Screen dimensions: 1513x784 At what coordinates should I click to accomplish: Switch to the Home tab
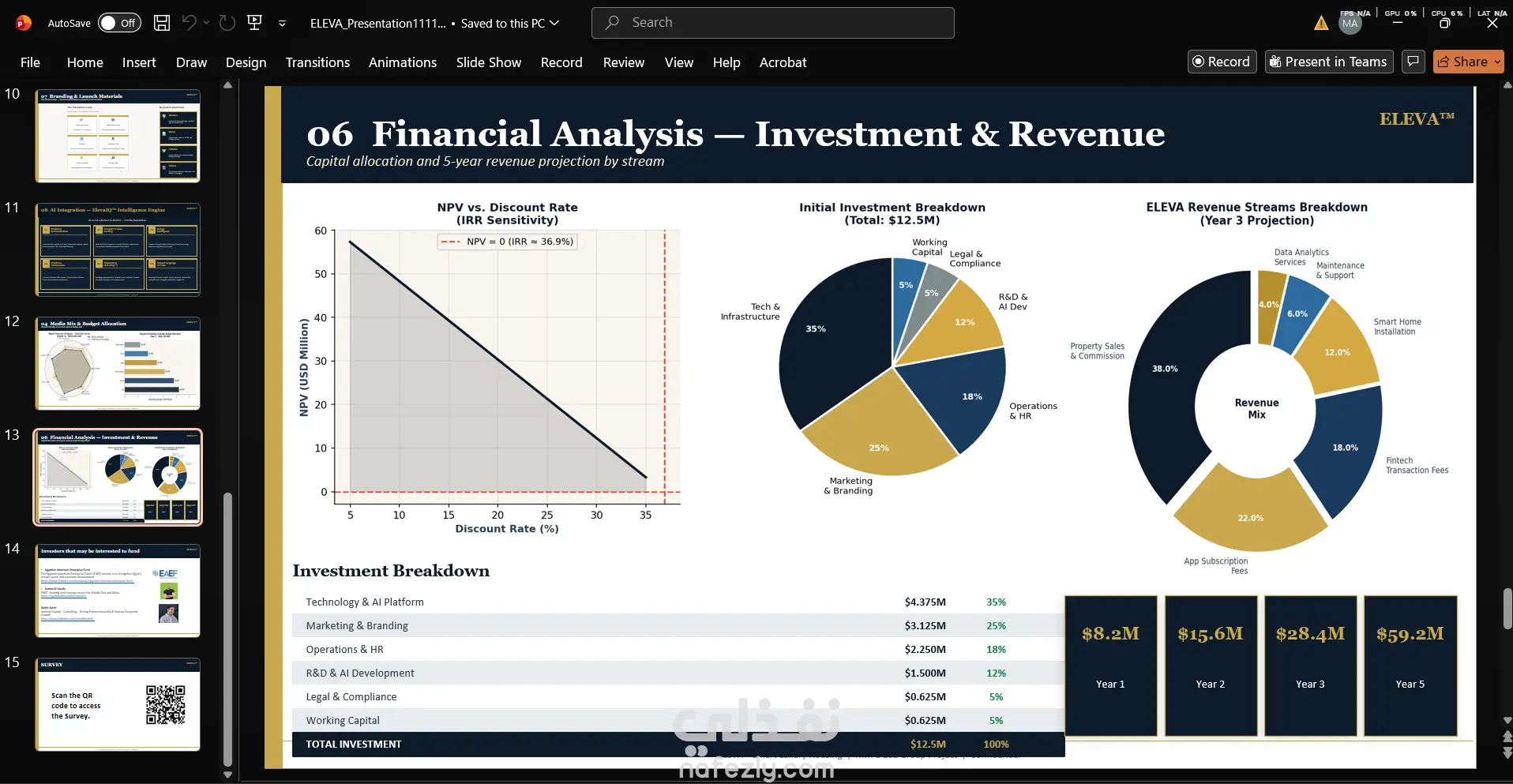point(85,62)
